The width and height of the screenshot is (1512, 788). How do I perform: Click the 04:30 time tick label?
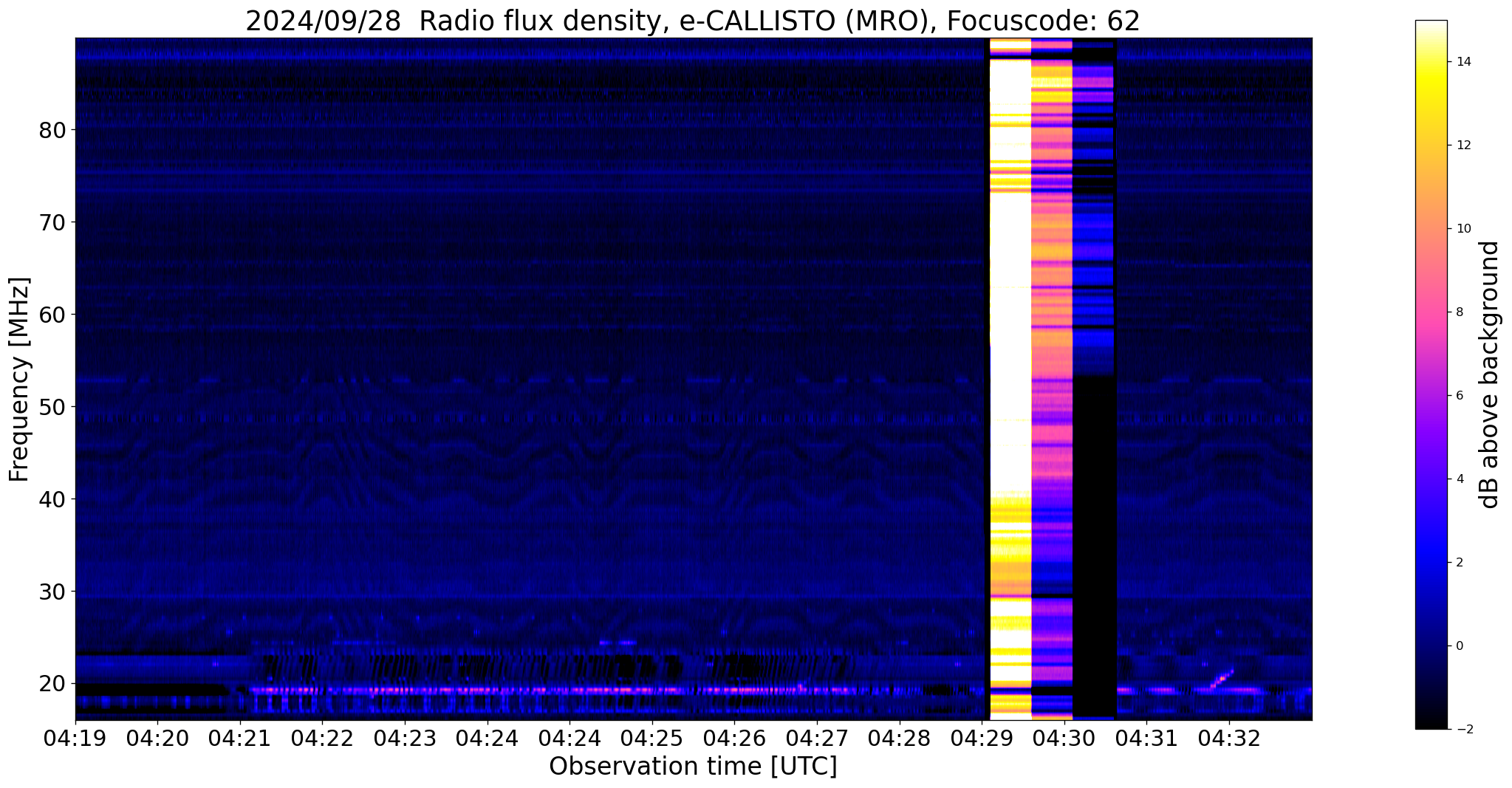pyautogui.click(x=1064, y=739)
